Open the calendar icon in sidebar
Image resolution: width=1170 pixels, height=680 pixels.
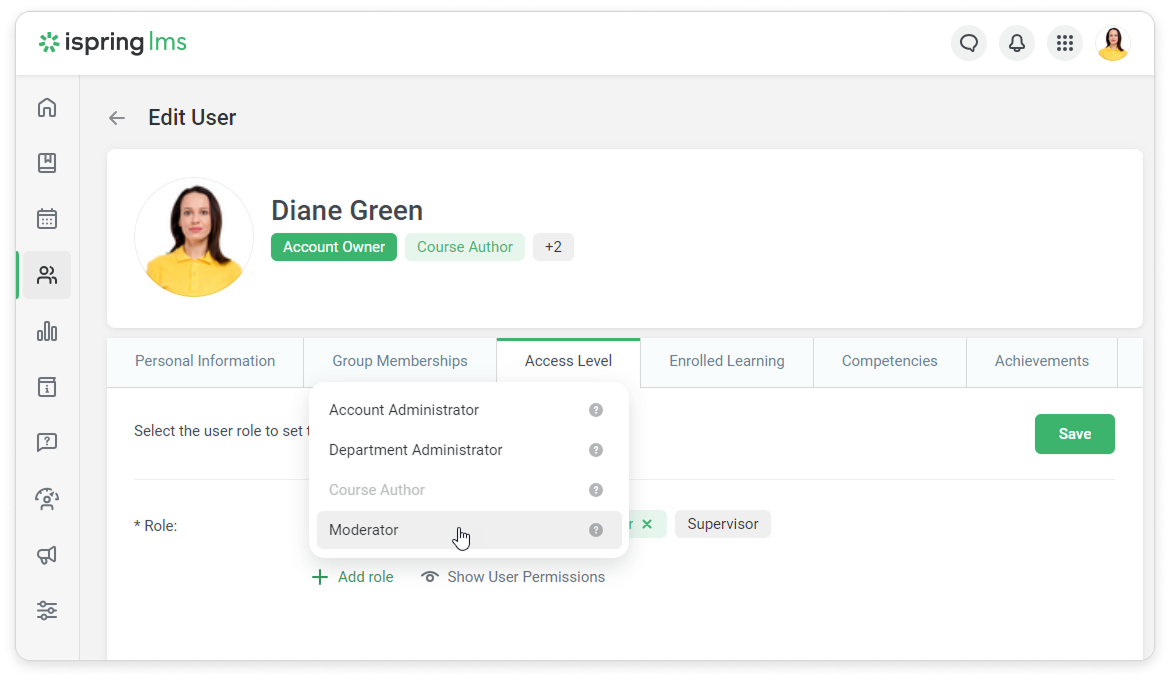[47, 219]
